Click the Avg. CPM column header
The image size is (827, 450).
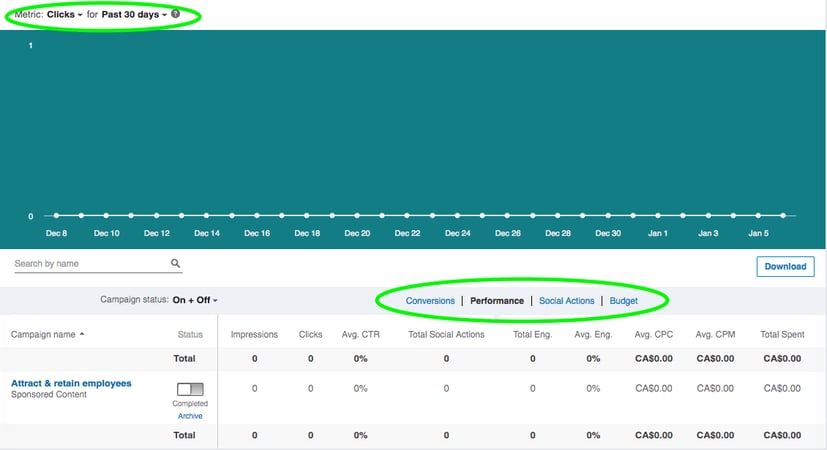[x=715, y=334]
